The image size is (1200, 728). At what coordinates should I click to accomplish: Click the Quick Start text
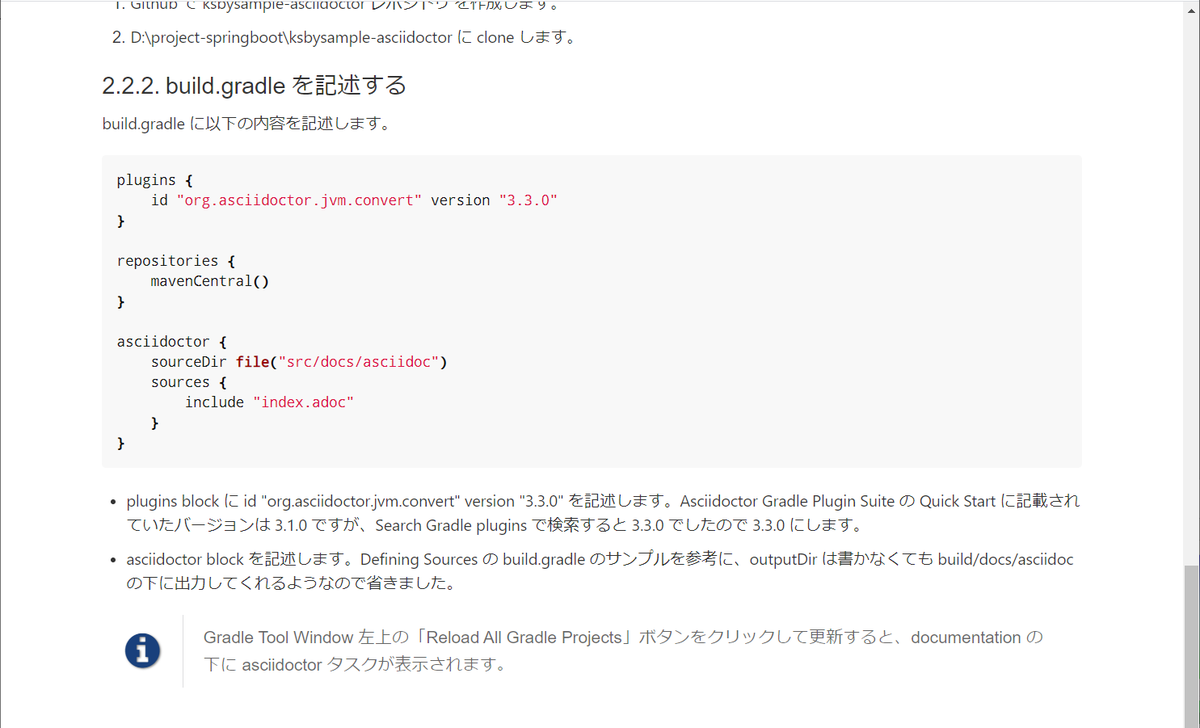click(953, 501)
